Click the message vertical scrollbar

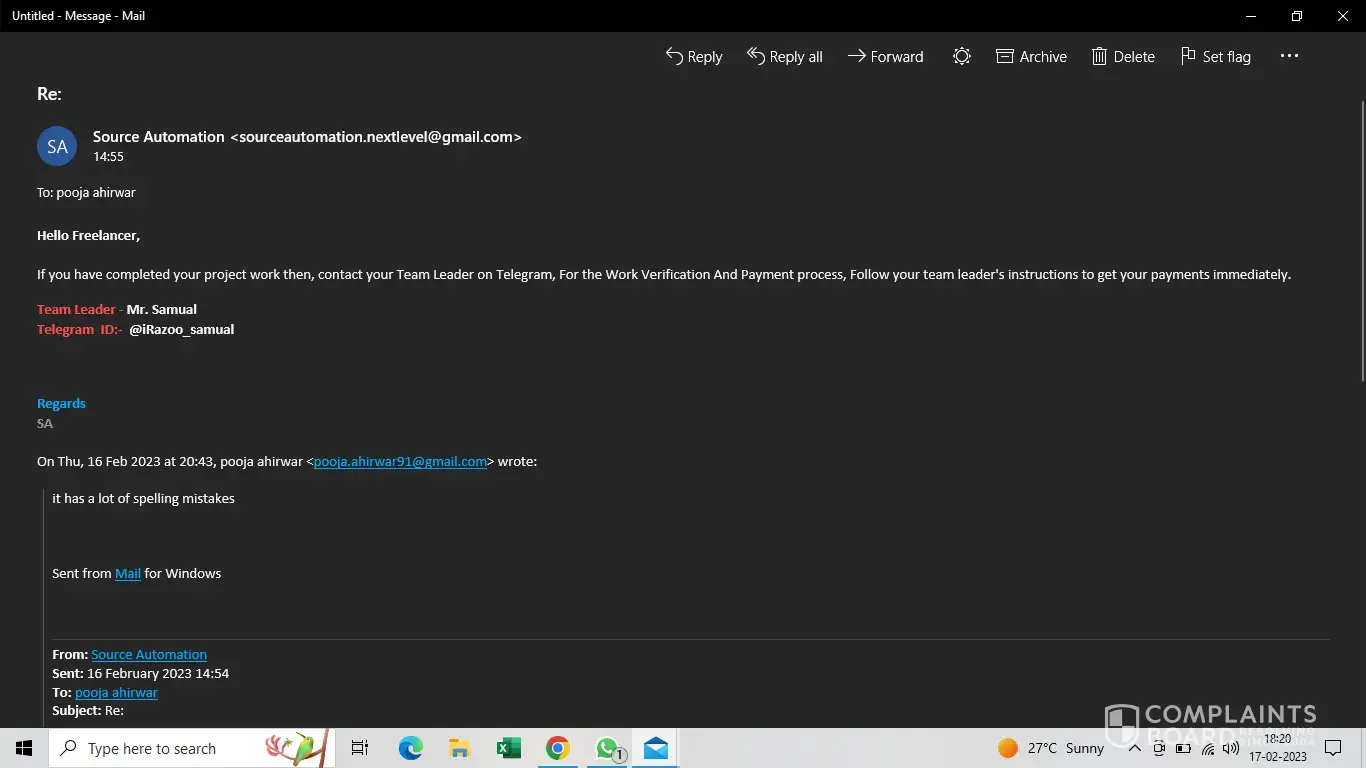(1362, 240)
